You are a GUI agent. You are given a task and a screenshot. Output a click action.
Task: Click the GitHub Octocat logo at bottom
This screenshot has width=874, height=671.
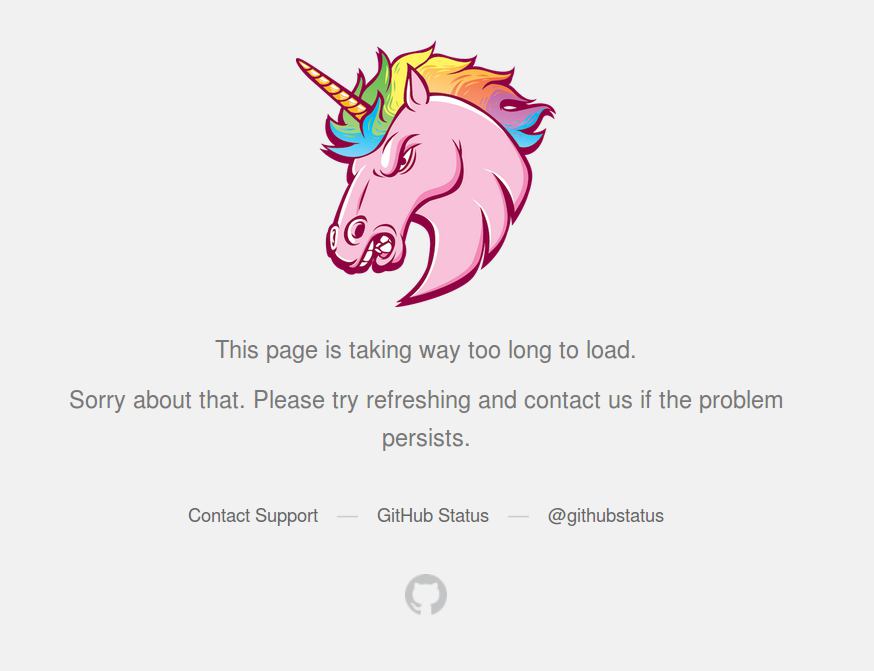(x=426, y=595)
